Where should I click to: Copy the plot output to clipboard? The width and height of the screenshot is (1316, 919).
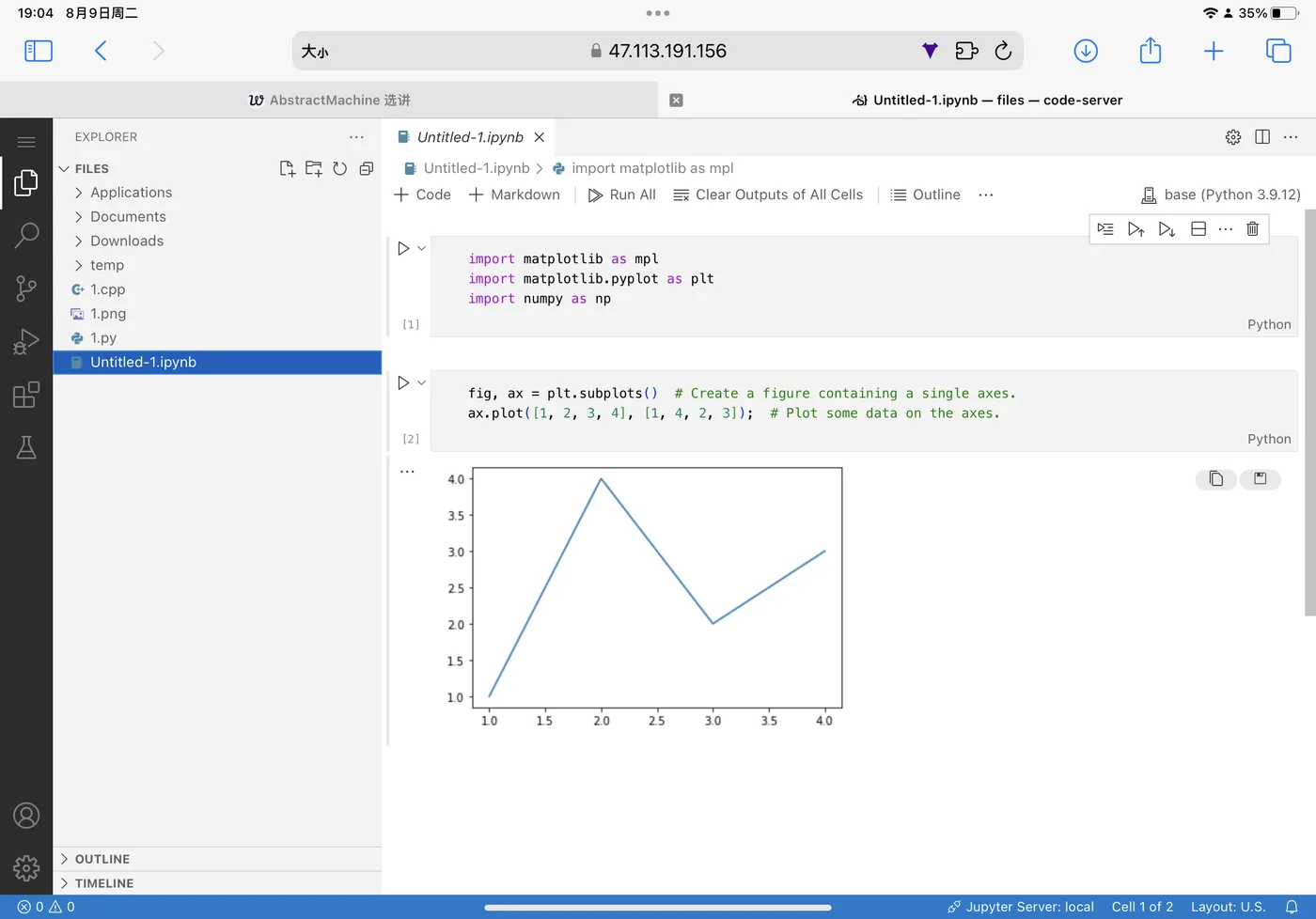pyautogui.click(x=1216, y=479)
